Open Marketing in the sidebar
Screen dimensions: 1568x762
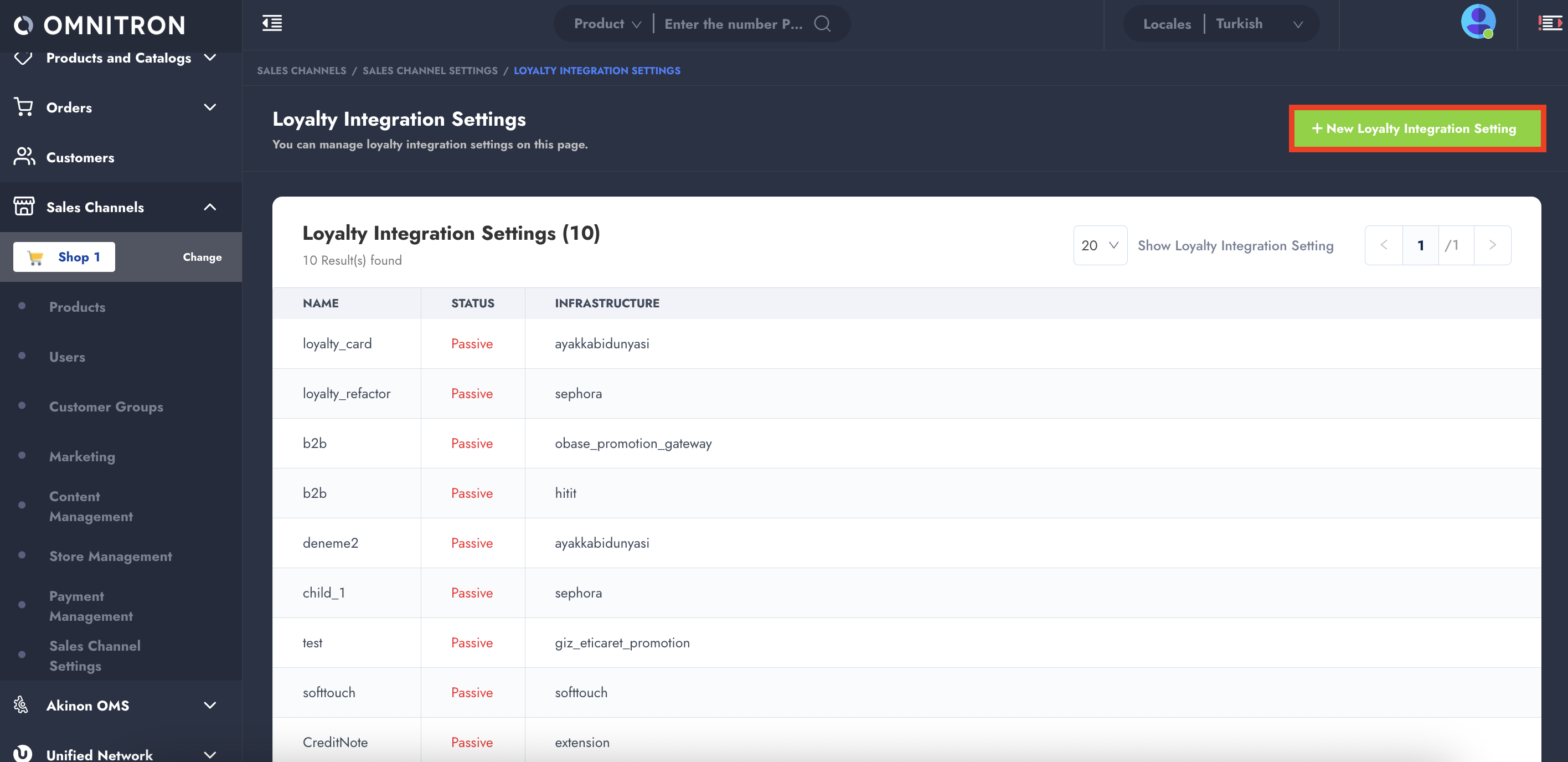coord(81,456)
